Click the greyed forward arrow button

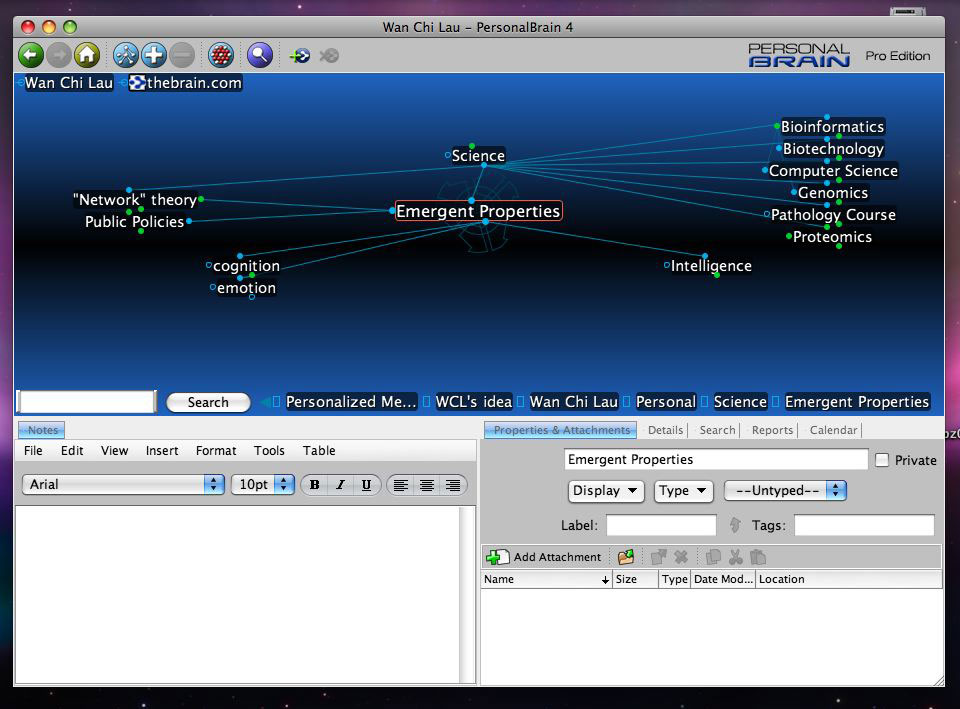click(x=59, y=56)
